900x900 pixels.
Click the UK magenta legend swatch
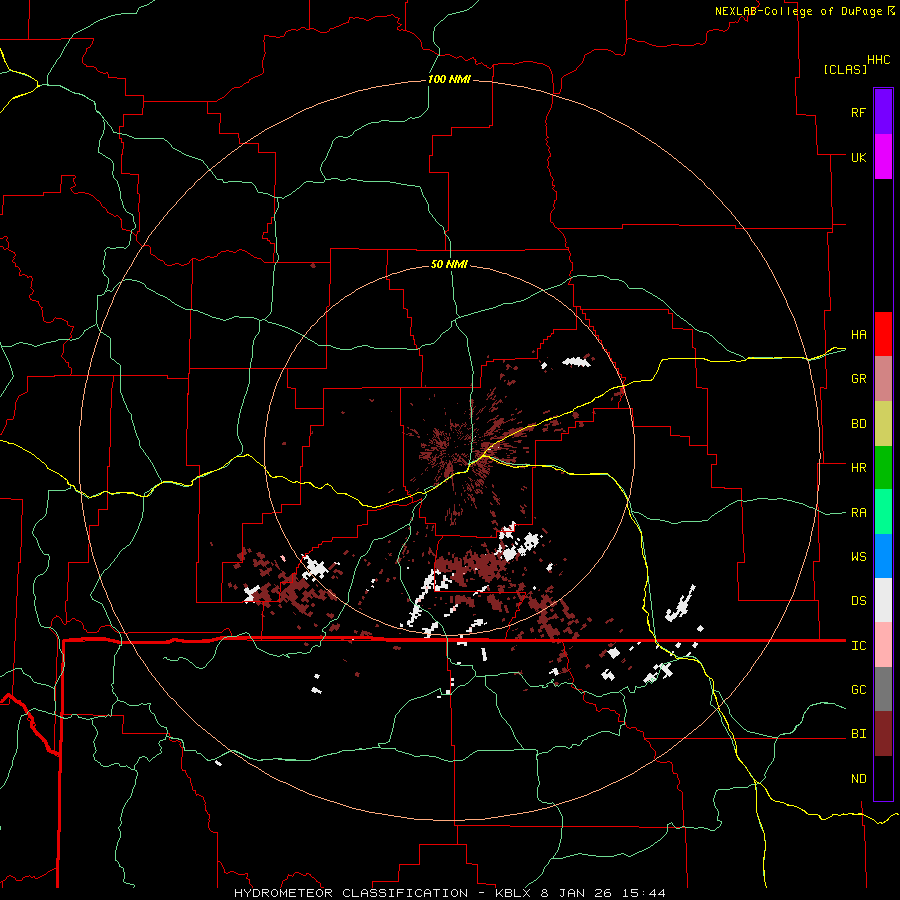click(883, 157)
